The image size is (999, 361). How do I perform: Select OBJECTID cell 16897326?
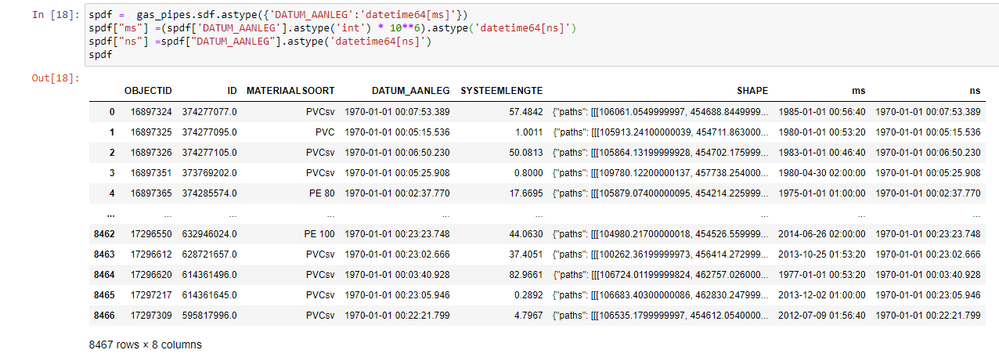(151, 153)
